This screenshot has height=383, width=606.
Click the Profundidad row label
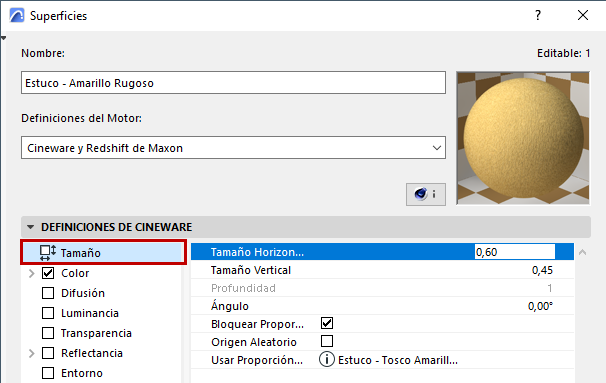click(x=243, y=288)
